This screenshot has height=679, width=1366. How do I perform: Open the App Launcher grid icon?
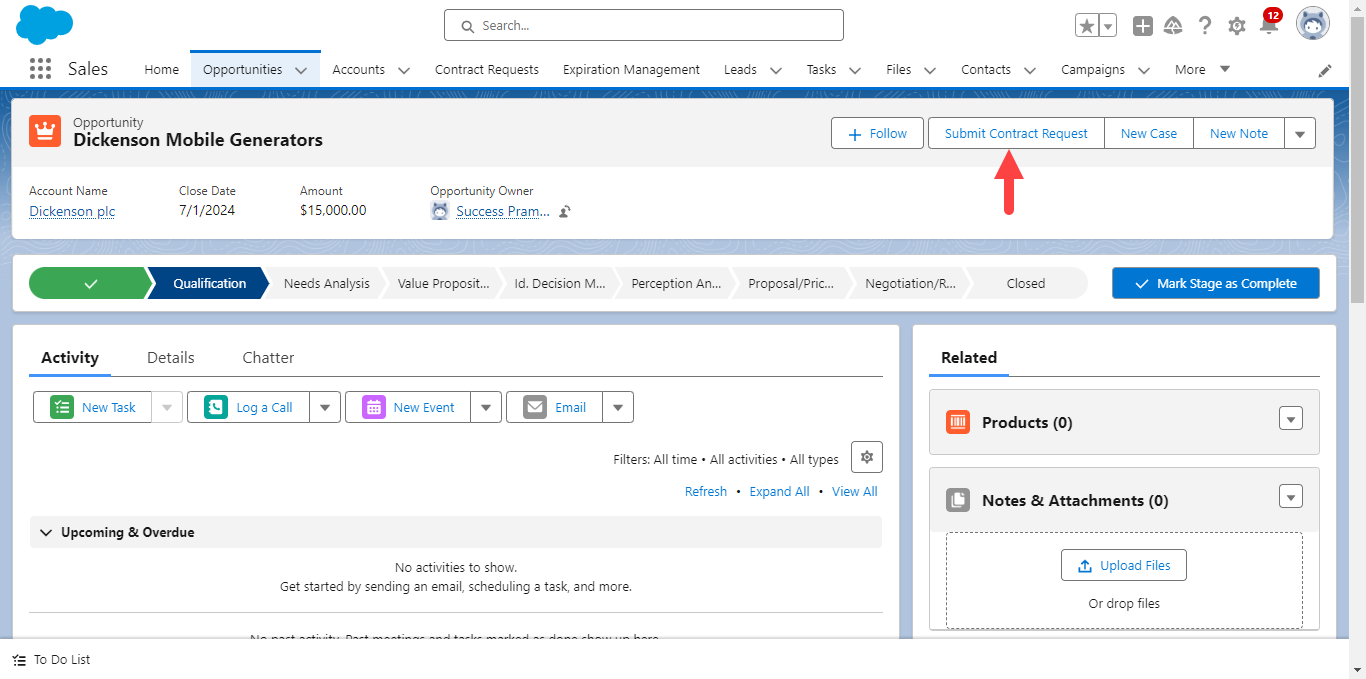(40, 69)
